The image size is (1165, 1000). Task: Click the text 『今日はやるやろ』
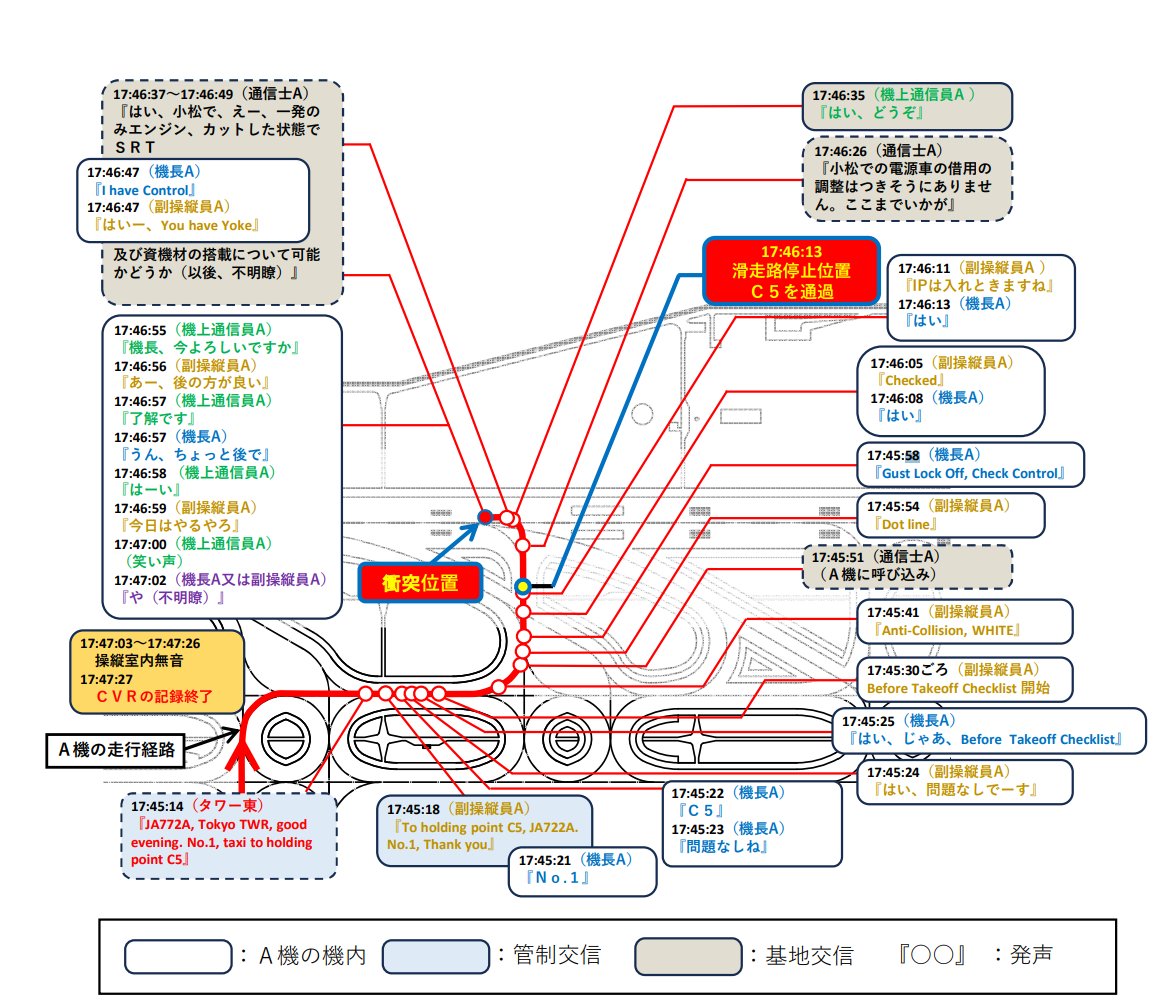pyautogui.click(x=180, y=525)
